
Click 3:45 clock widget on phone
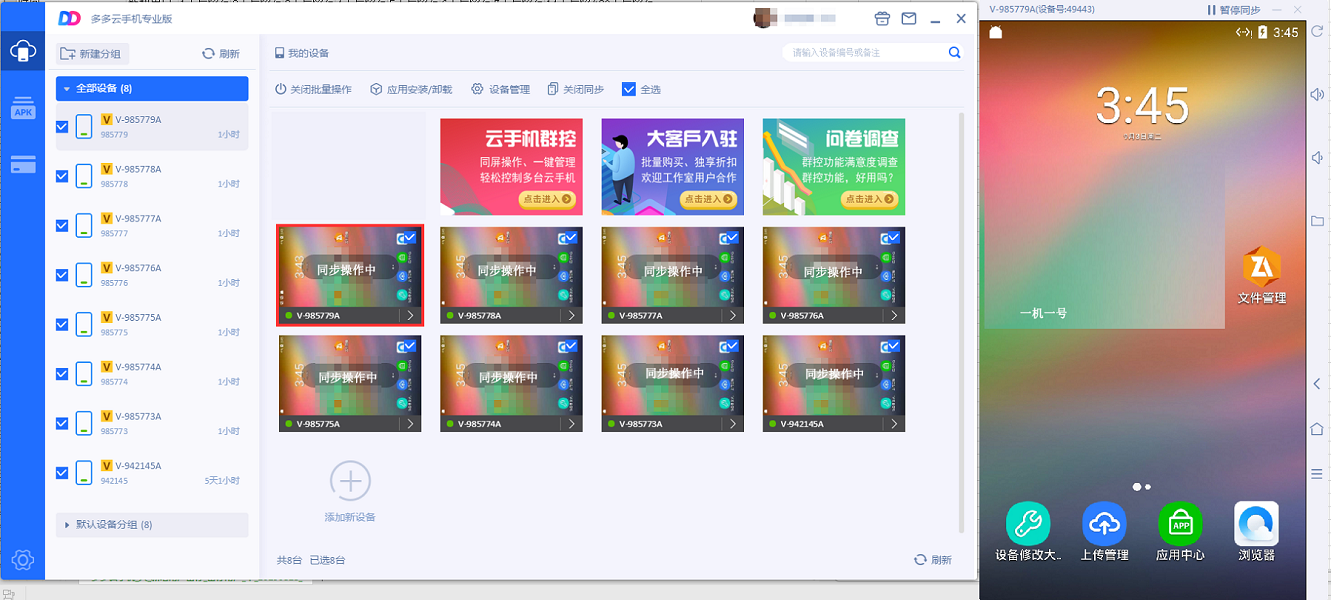coord(1142,104)
